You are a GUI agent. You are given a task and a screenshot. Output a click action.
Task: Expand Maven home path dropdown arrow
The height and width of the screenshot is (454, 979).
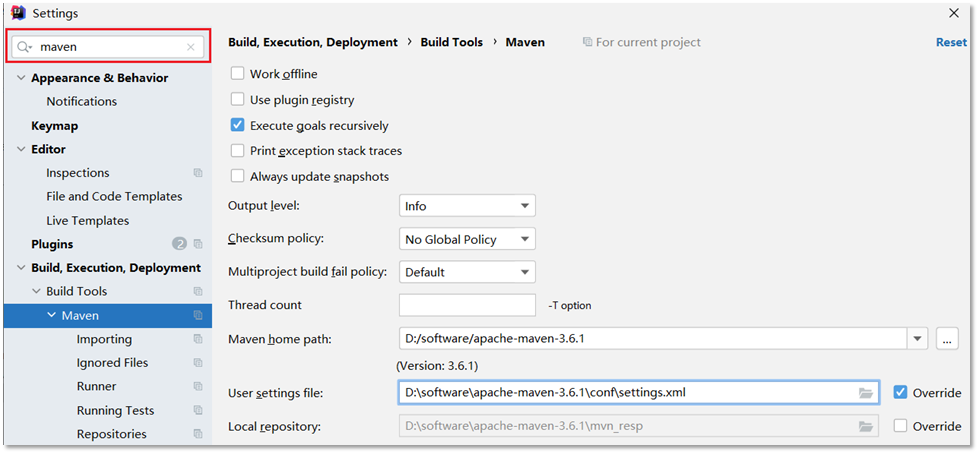tap(918, 339)
